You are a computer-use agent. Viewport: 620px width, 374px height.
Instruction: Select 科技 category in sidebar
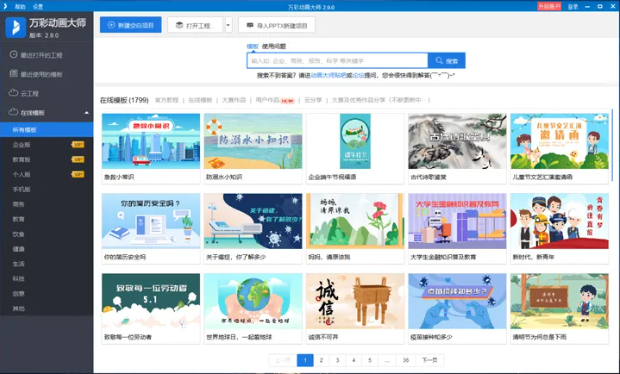click(x=18, y=279)
